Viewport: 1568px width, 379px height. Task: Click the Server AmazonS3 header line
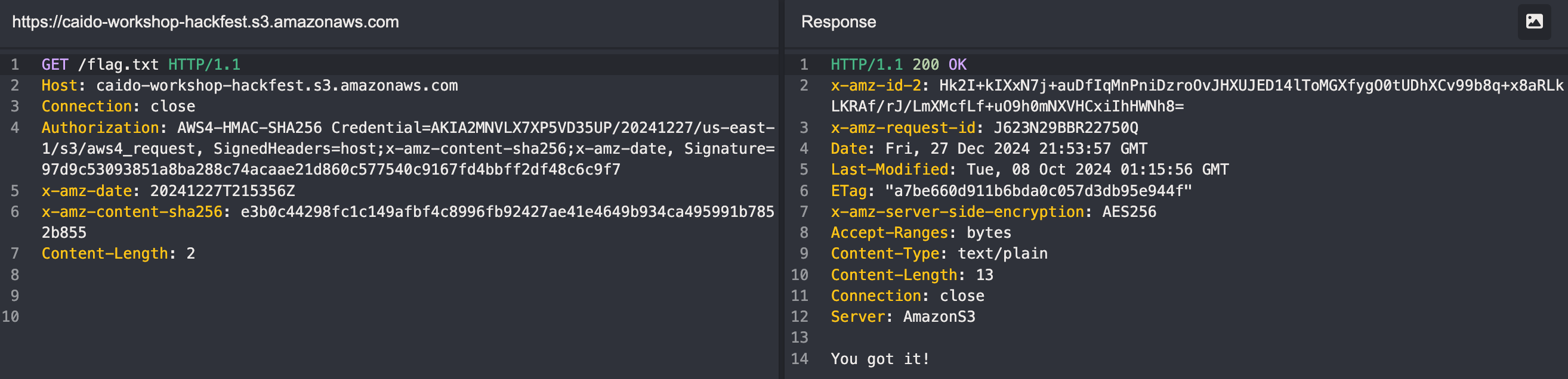[x=903, y=317]
